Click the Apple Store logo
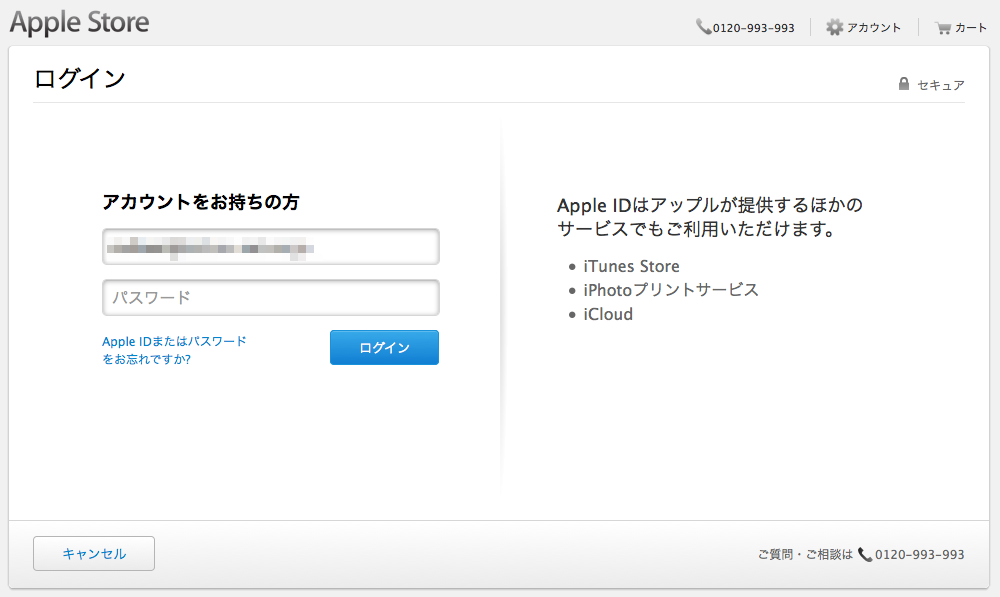This screenshot has width=1000, height=597. [80, 23]
